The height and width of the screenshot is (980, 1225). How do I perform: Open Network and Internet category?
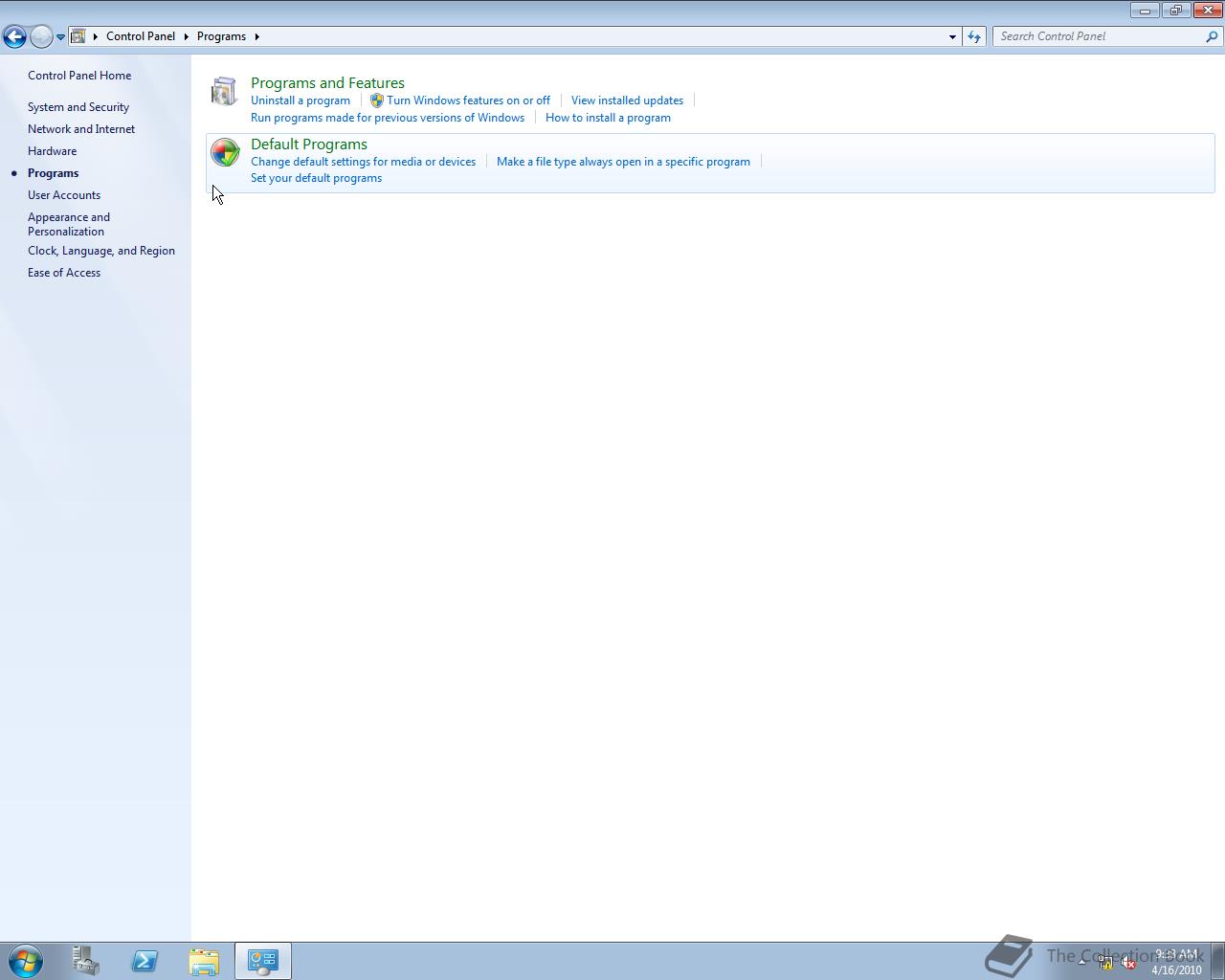click(81, 129)
